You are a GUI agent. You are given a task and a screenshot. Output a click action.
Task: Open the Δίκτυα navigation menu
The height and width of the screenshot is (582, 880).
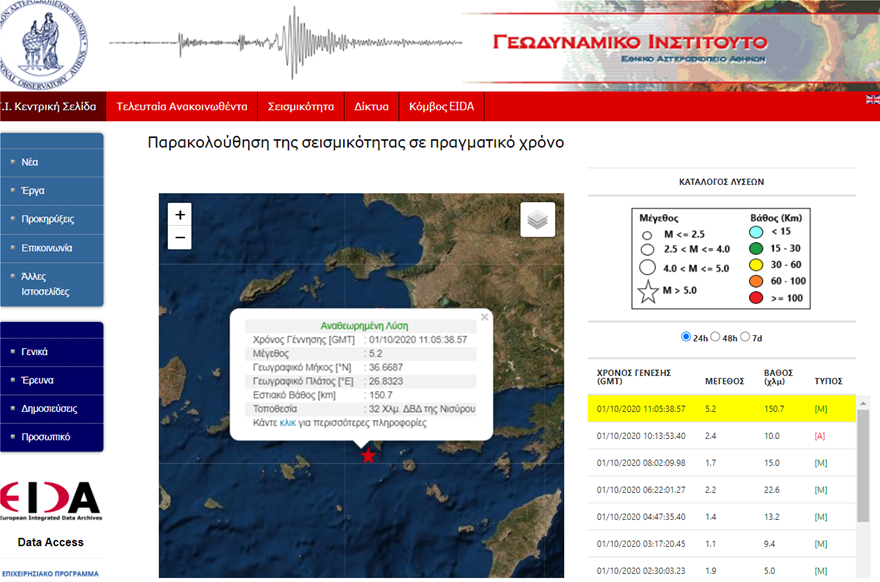point(371,106)
